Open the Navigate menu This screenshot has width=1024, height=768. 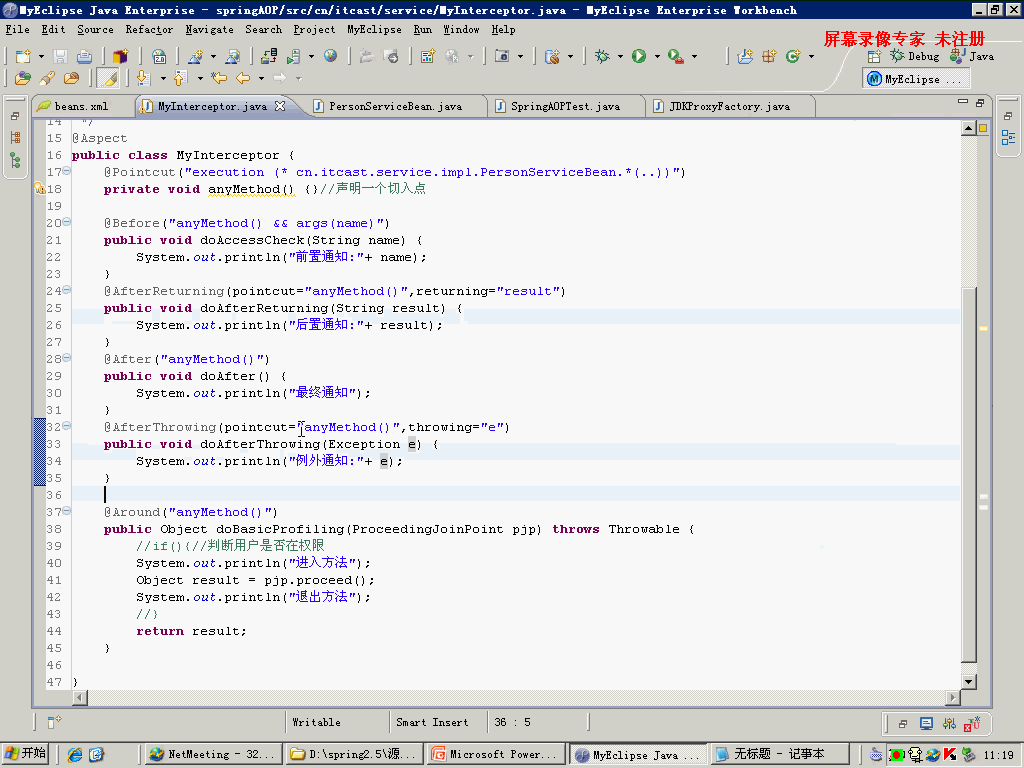[209, 29]
